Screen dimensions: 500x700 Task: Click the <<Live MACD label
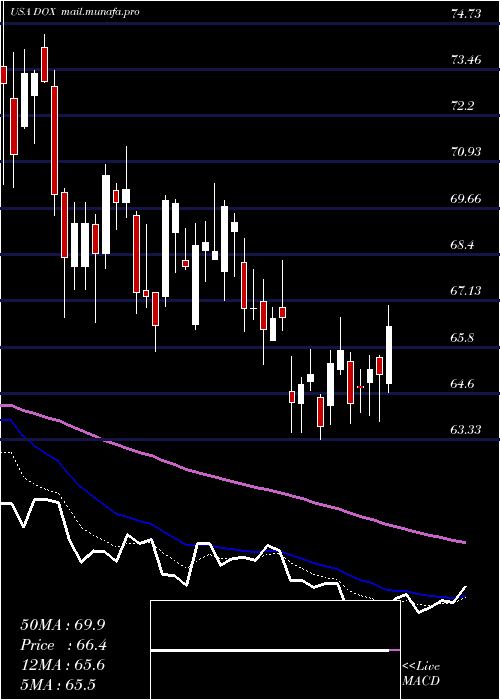(x=421, y=674)
